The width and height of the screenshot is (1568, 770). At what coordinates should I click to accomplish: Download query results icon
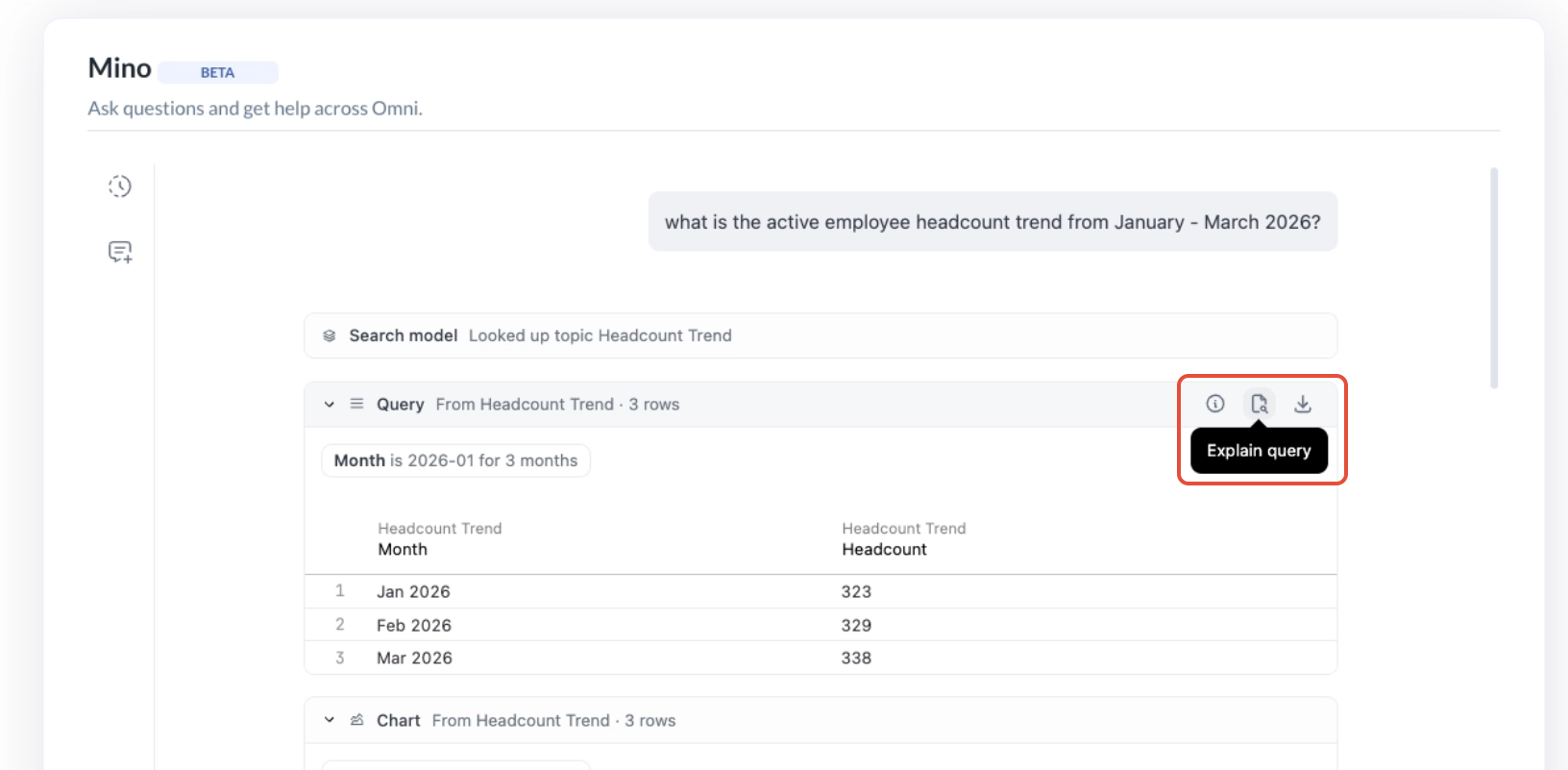(x=1303, y=404)
